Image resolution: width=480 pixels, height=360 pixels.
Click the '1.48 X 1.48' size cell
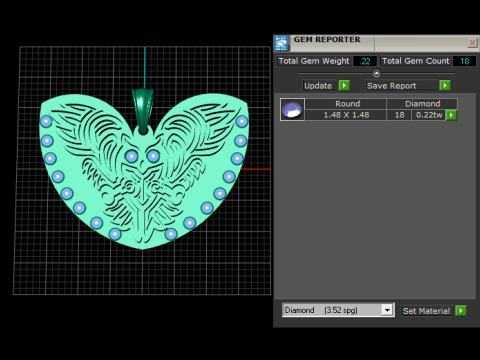tap(346, 115)
